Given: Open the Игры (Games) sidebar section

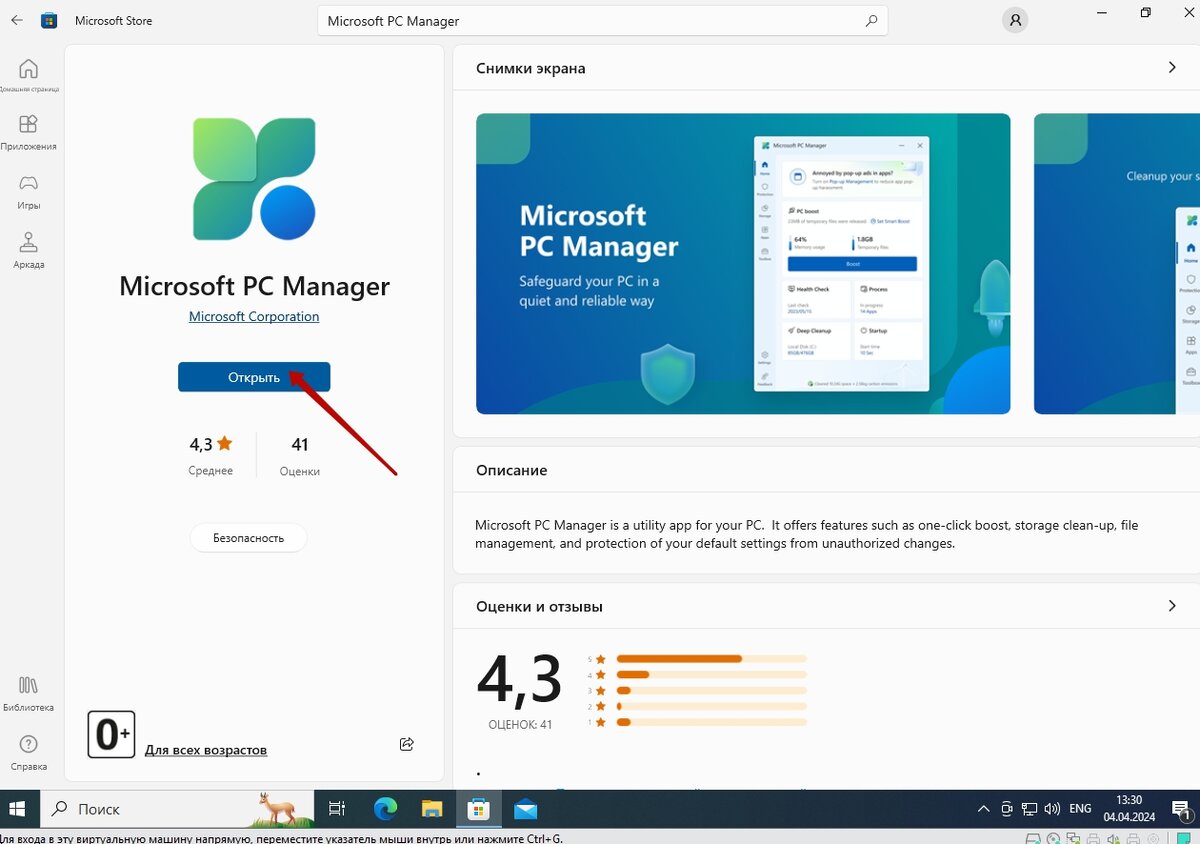Looking at the screenshot, I should (28, 191).
